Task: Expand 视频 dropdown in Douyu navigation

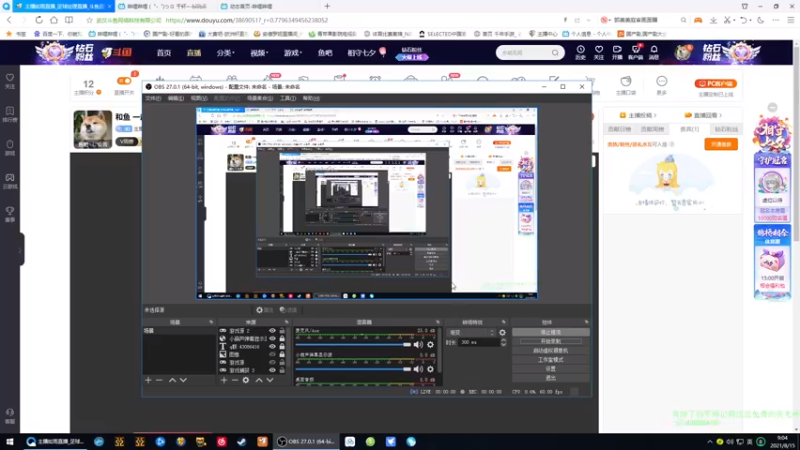Action: [x=259, y=53]
